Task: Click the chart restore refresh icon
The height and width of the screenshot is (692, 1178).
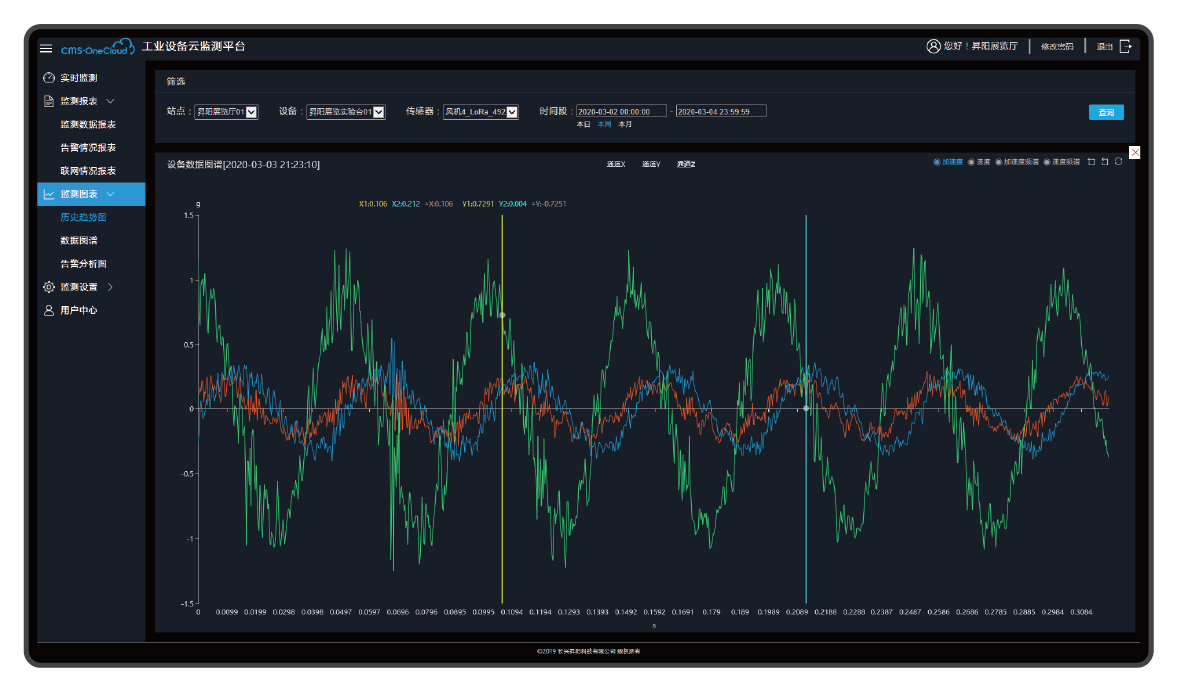Action: click(1119, 162)
